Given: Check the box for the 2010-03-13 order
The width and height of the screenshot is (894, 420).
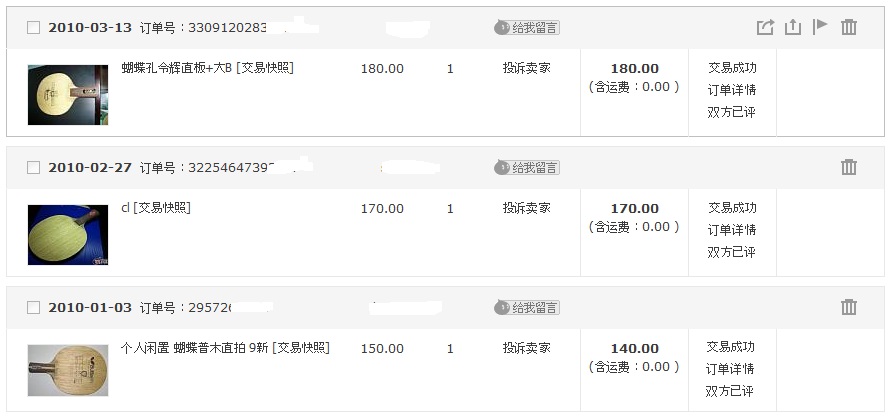Looking at the screenshot, I should [x=34, y=27].
